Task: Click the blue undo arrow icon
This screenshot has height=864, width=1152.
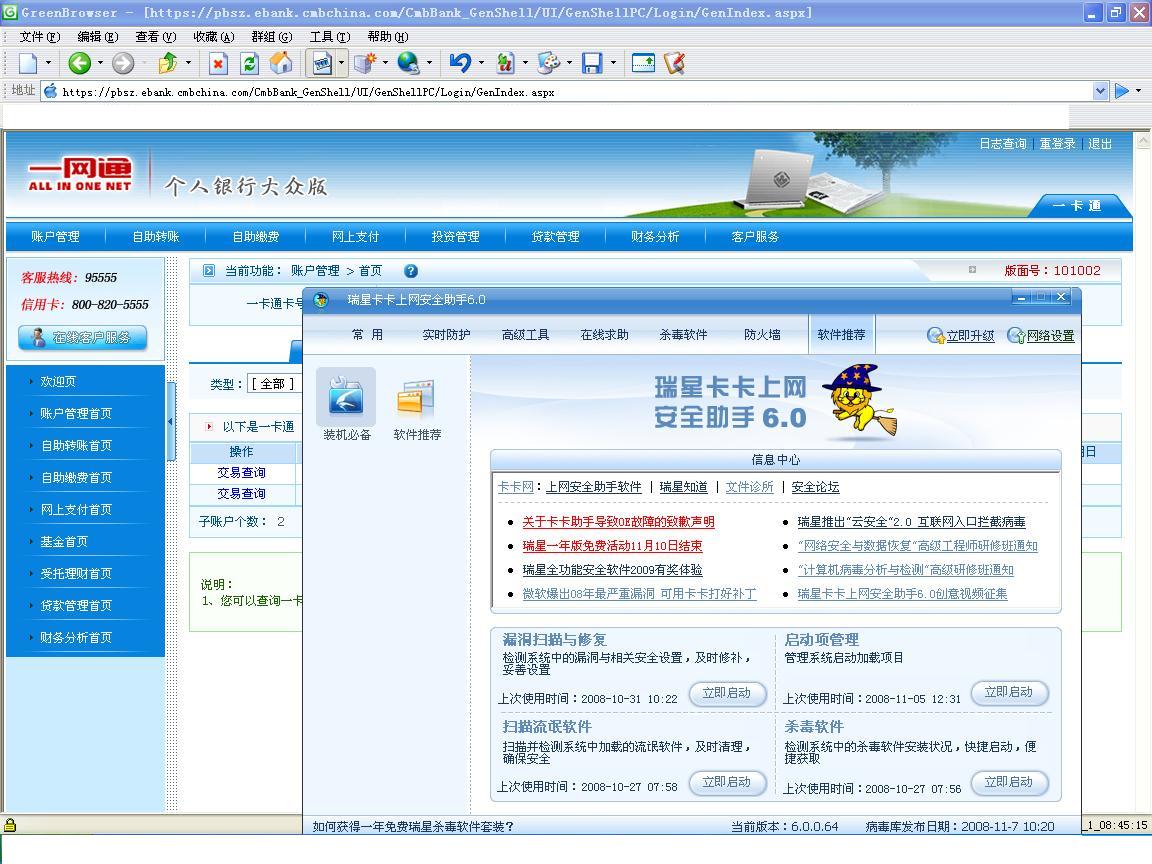Action: 460,63
